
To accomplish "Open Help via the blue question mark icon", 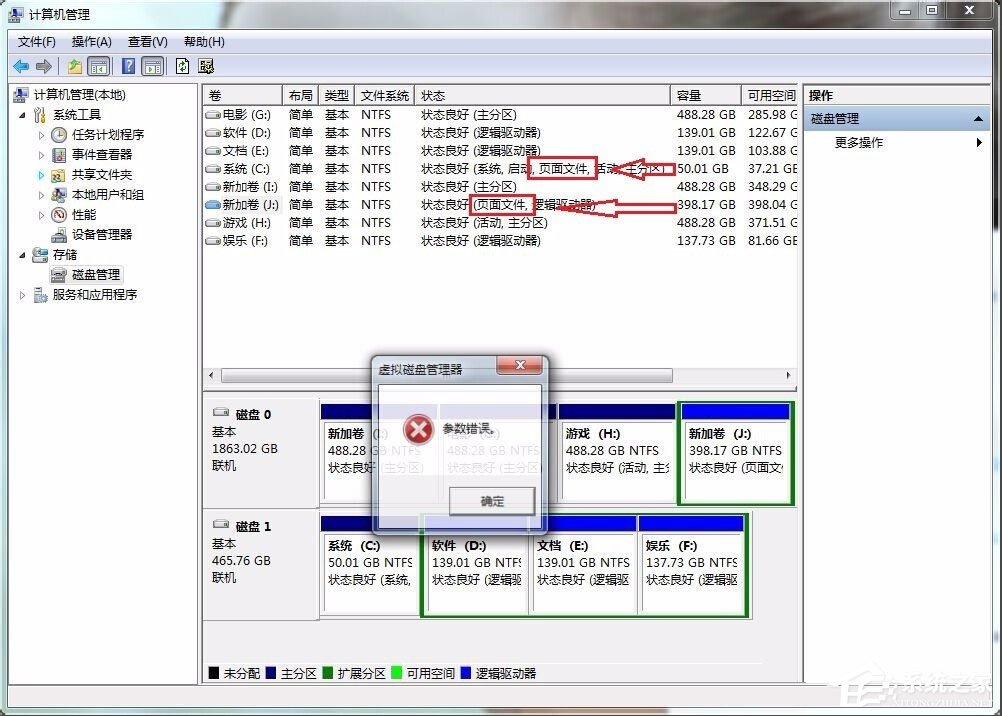I will tap(128, 66).
